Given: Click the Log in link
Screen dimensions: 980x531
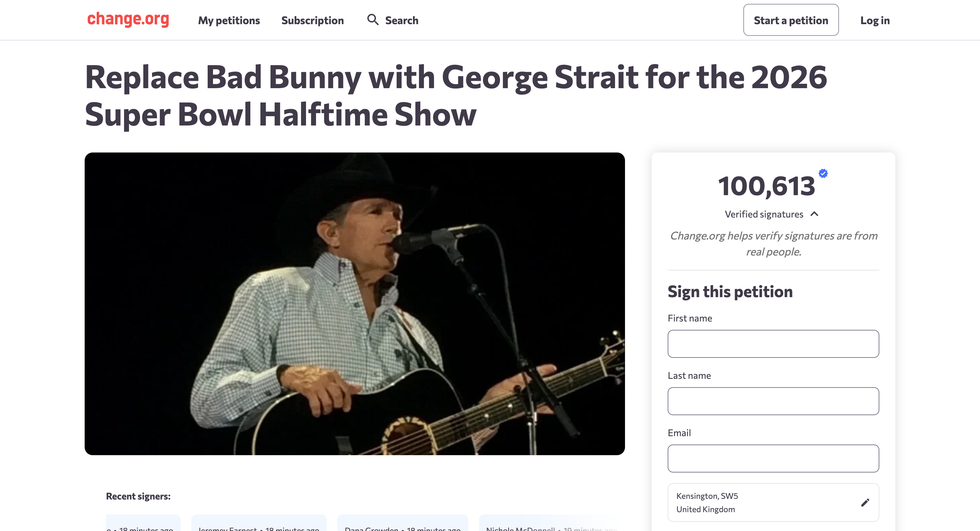Looking at the screenshot, I should pyautogui.click(x=875, y=20).
